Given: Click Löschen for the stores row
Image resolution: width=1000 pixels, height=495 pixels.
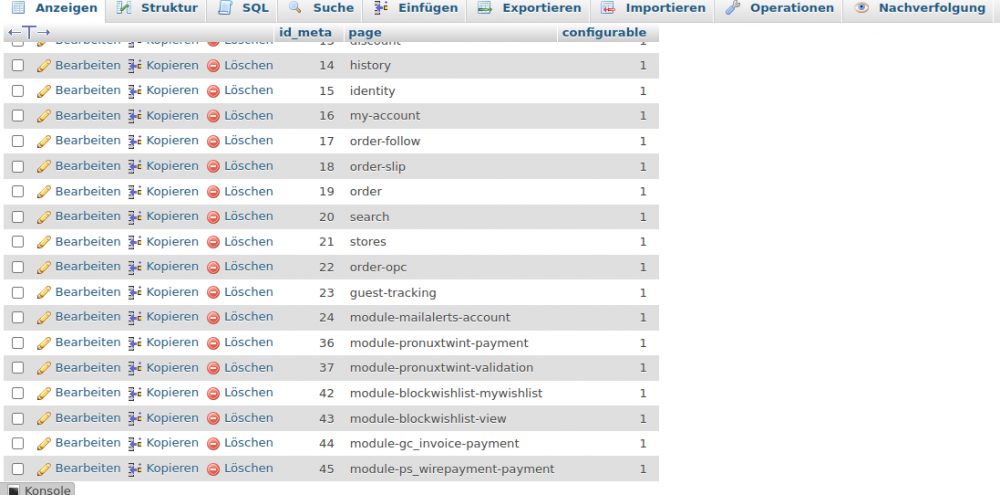Looking at the screenshot, I should point(248,242).
